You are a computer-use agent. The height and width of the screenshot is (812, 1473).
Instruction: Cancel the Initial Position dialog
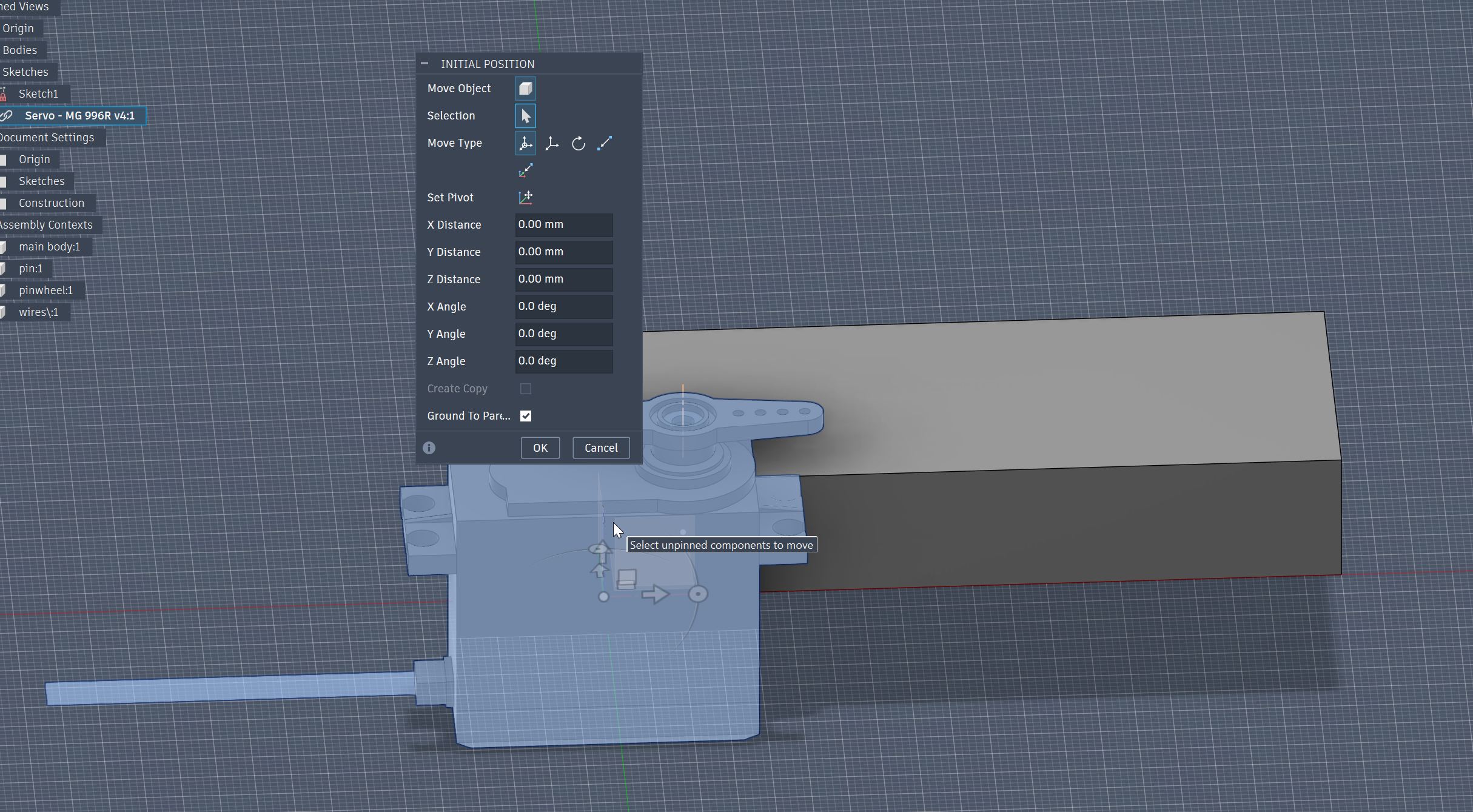[600, 448]
